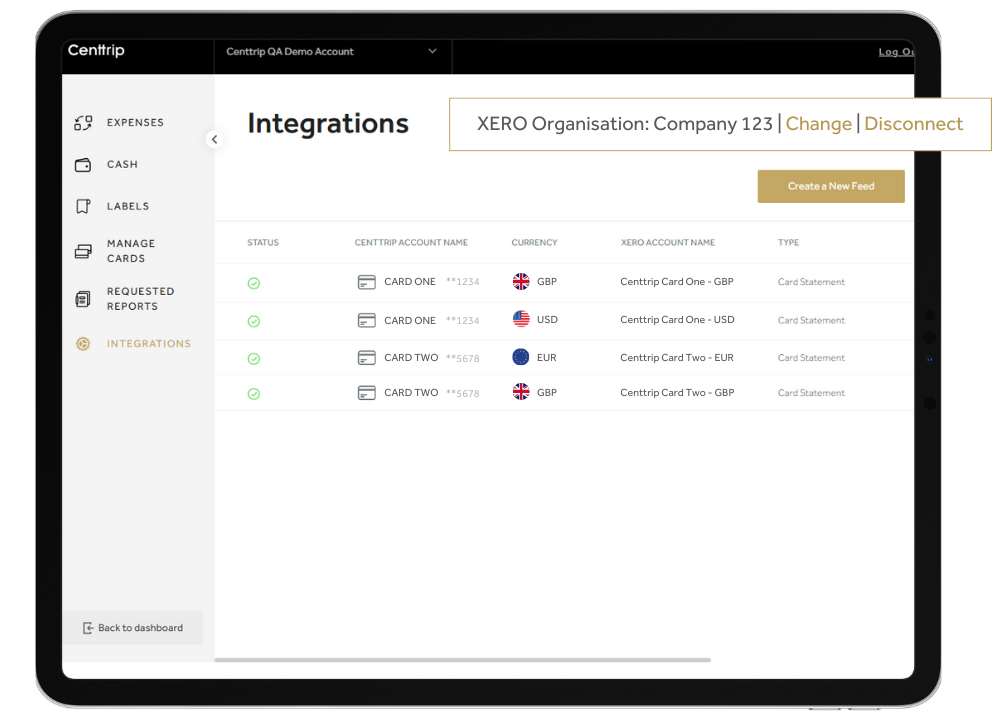Select Manage Cards in the sidebar
1000x720 pixels.
(x=131, y=251)
